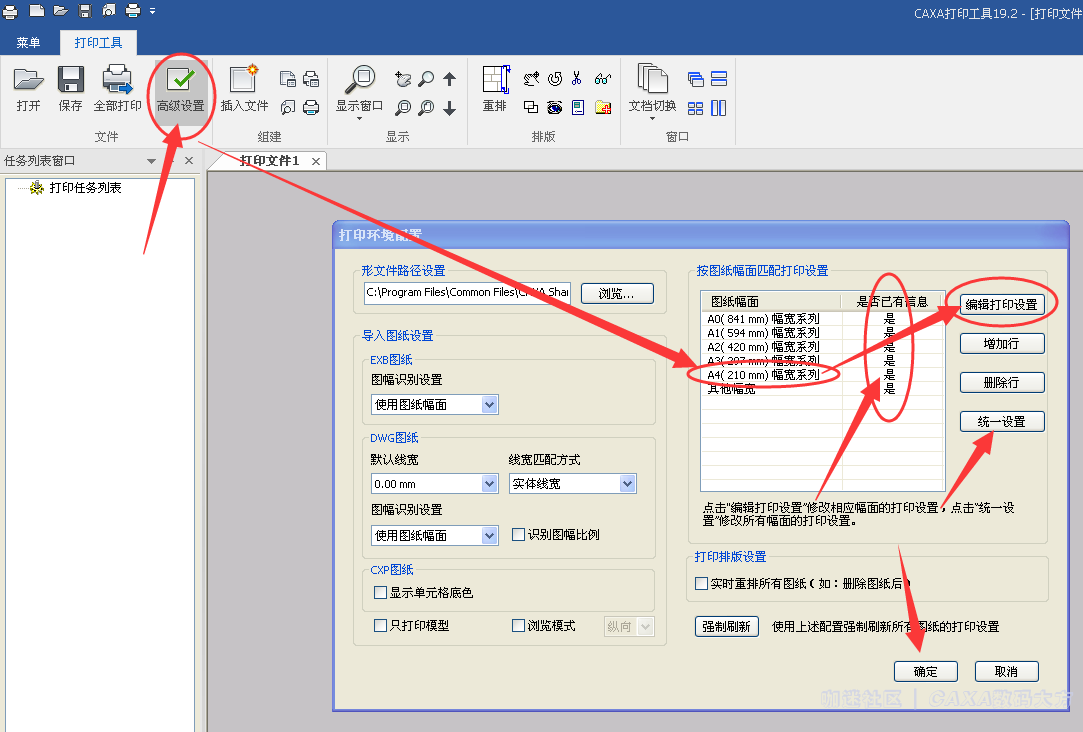Viewport: 1083px width, 732px height.
Task: Open the 文档切换 document switch icon
Action: 652,81
